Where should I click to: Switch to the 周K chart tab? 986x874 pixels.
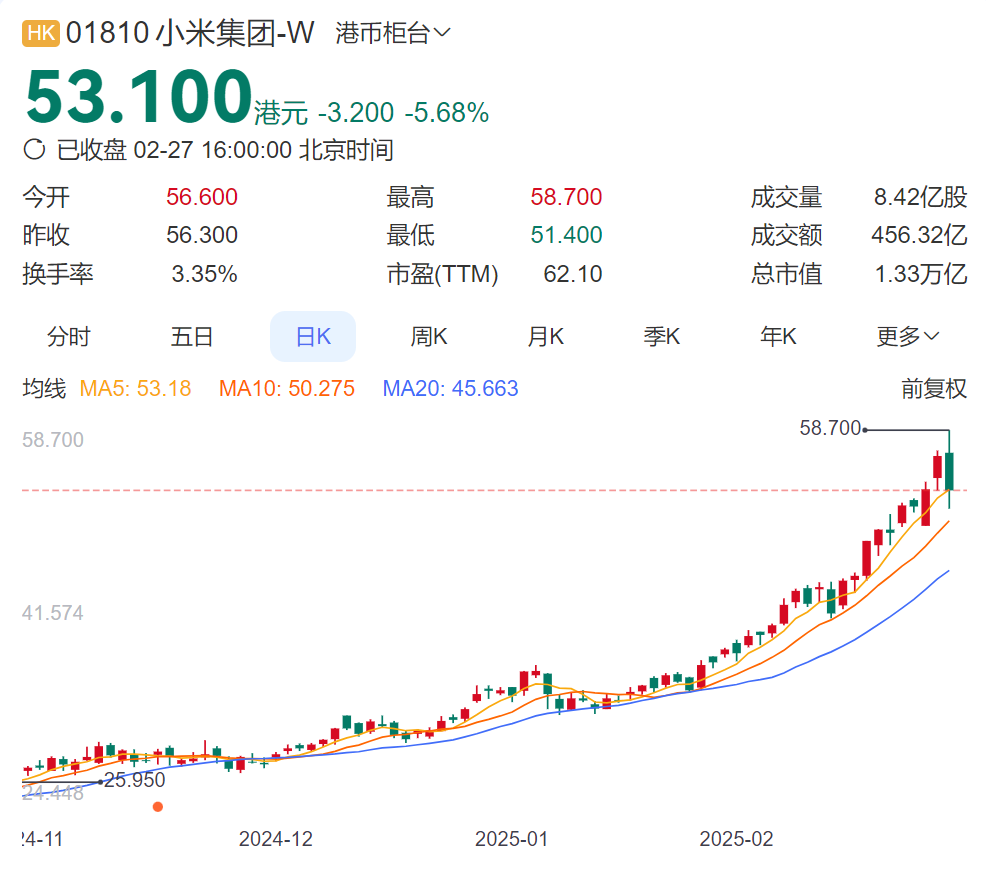coord(429,337)
